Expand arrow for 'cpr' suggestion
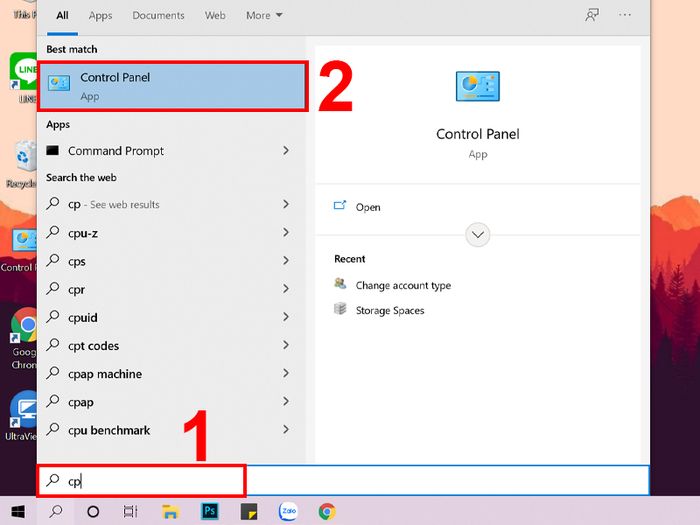This screenshot has width=700, height=525. point(286,288)
